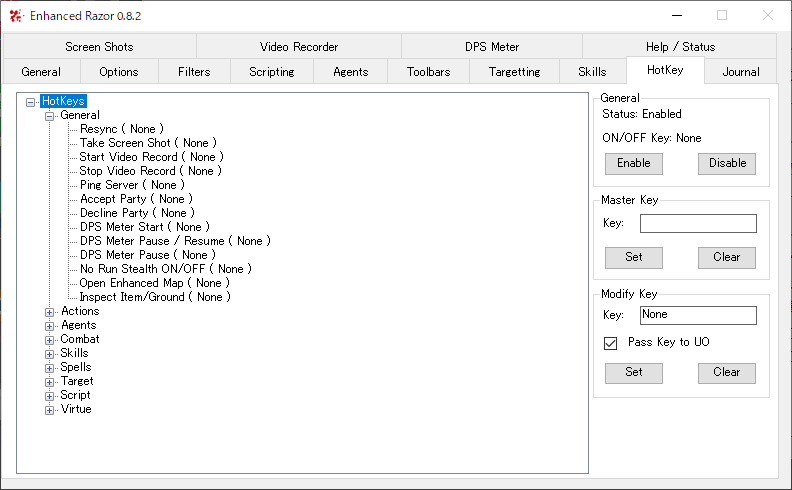Select Accept Party ( None ) entry
The width and height of the screenshot is (792, 490).
pyautogui.click(x=136, y=199)
